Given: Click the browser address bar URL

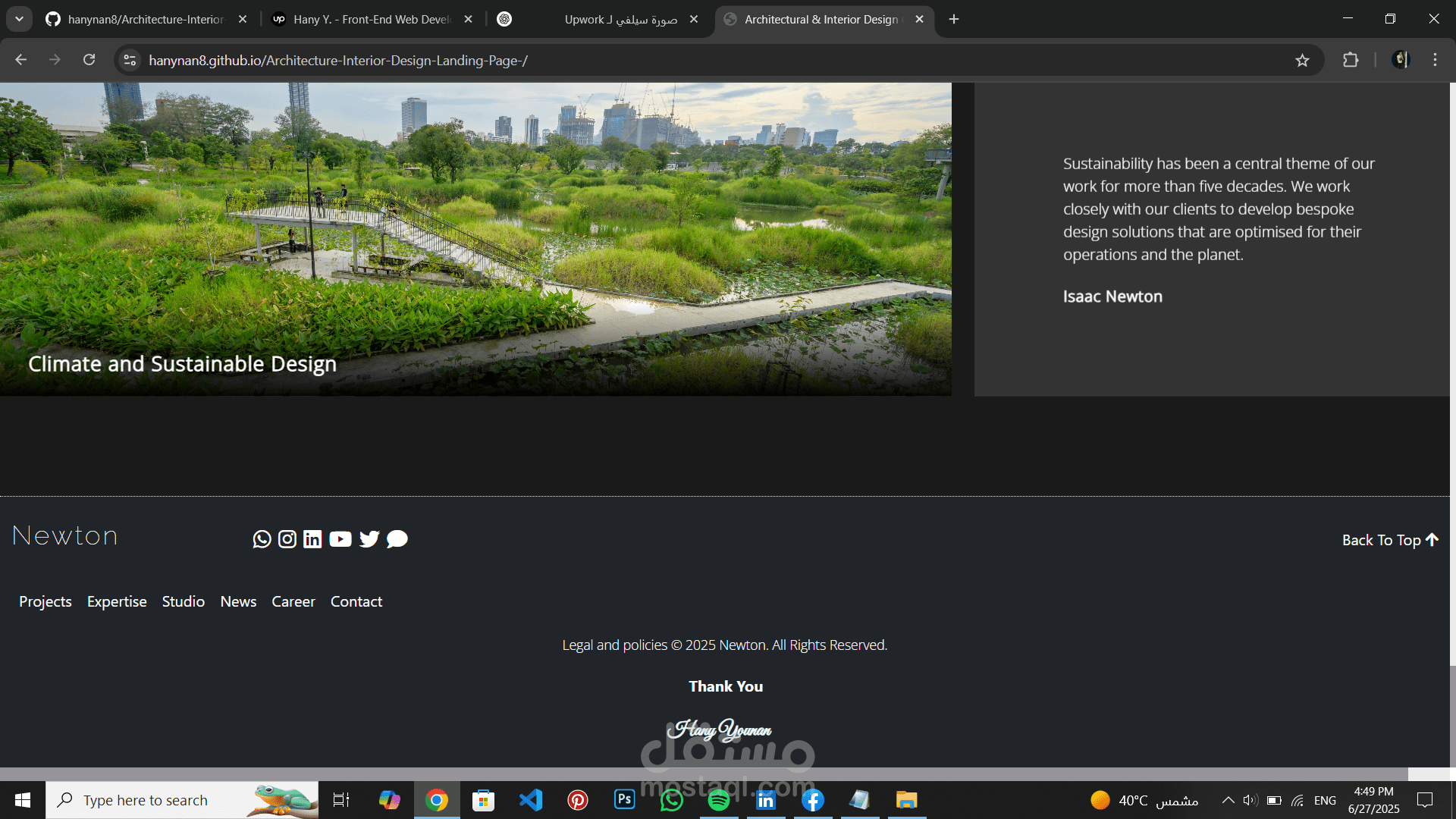Looking at the screenshot, I should tap(337, 61).
